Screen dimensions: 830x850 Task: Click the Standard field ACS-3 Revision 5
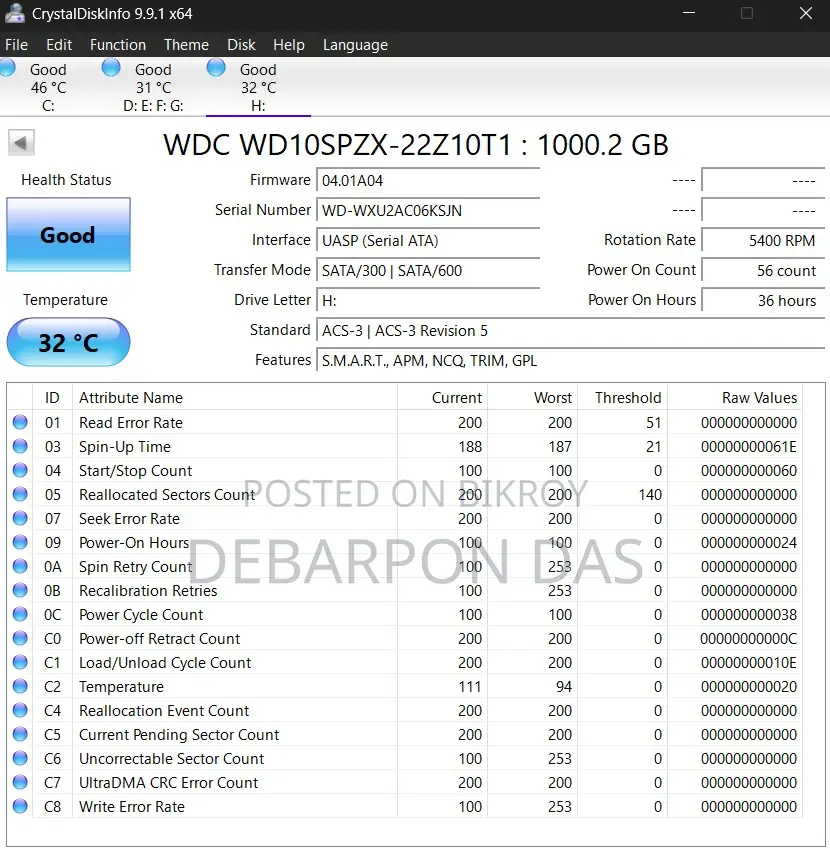point(570,330)
